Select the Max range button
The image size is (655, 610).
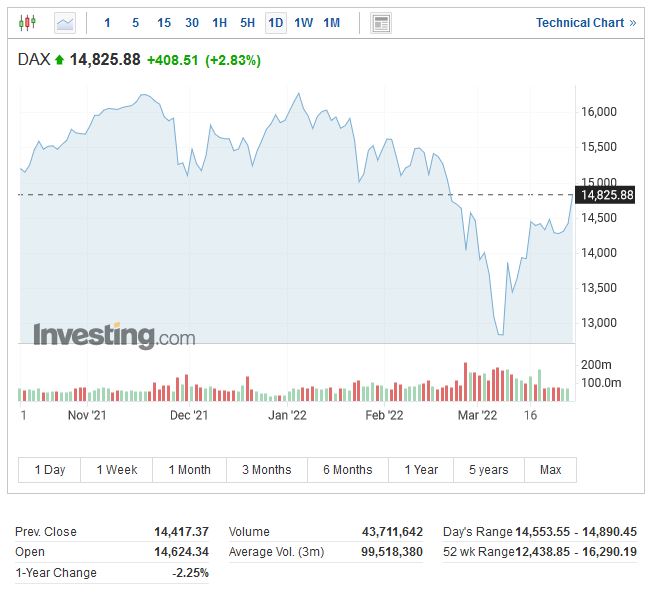click(x=550, y=470)
